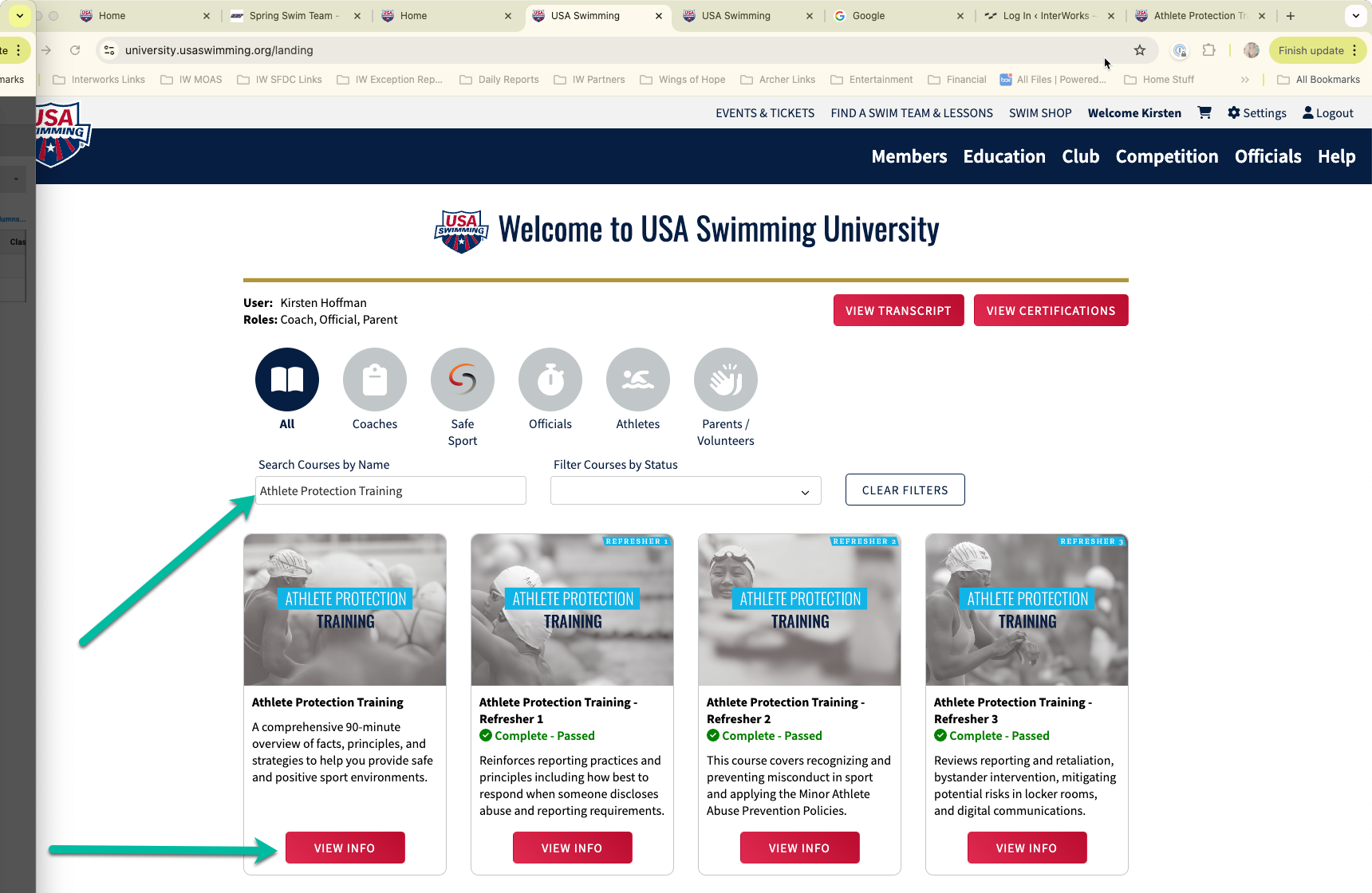The width and height of the screenshot is (1372, 893).
Task: Select the Athletes swimmer icon
Action: pyautogui.click(x=637, y=380)
